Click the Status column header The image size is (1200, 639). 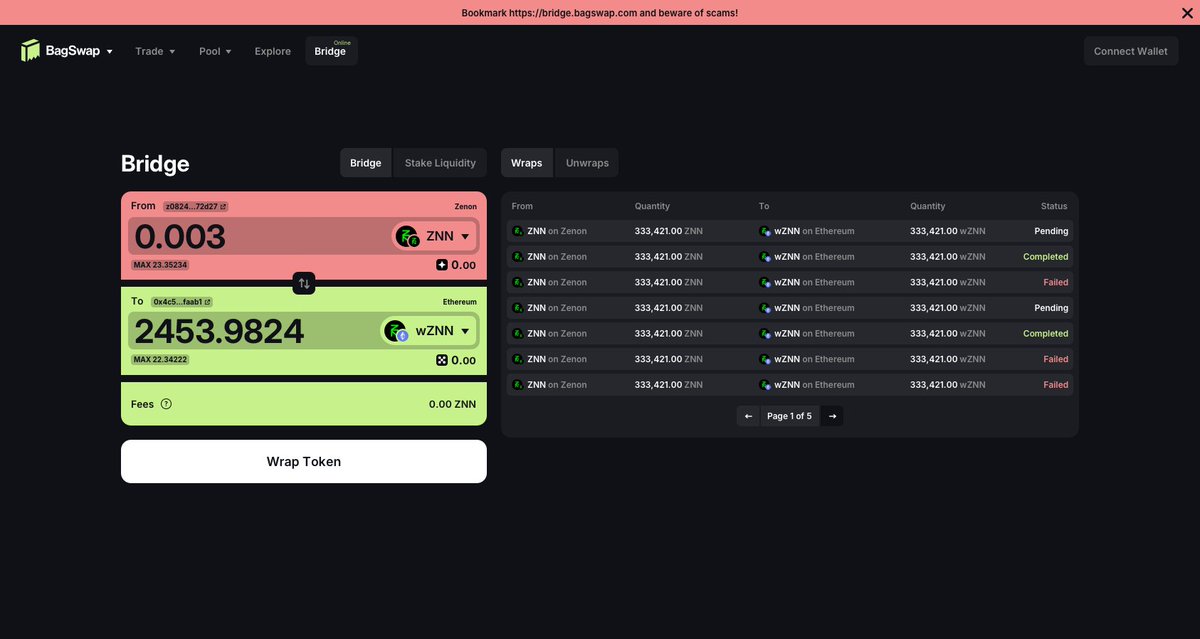pos(1054,206)
